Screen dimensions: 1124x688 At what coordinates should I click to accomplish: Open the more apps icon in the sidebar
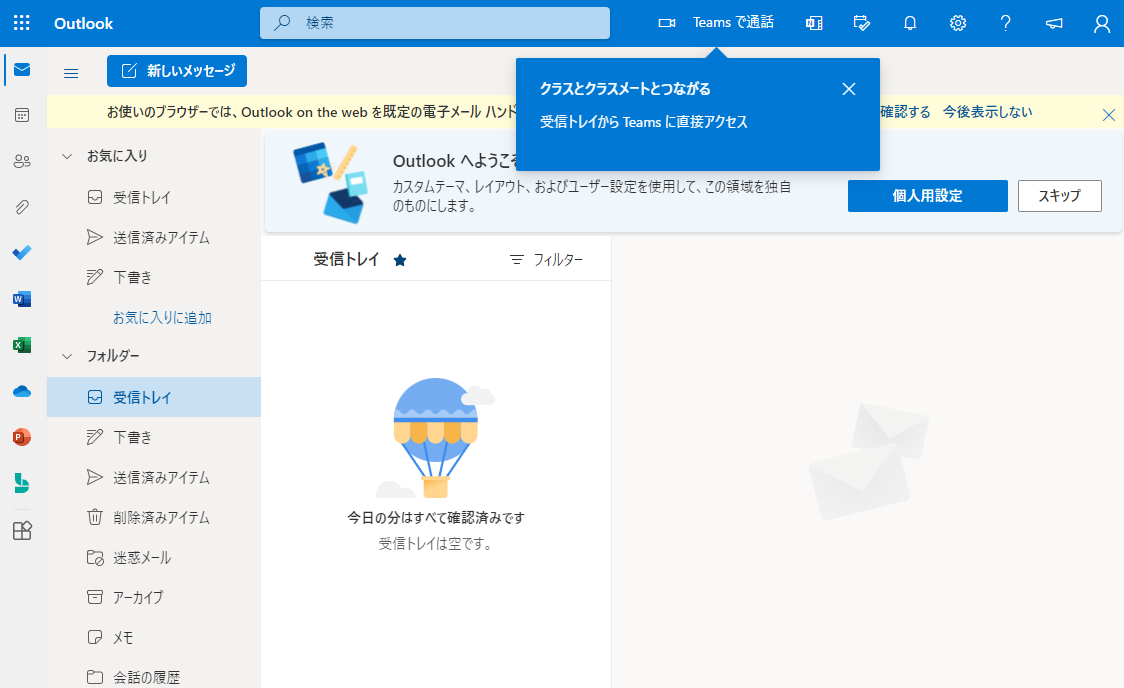point(22,530)
